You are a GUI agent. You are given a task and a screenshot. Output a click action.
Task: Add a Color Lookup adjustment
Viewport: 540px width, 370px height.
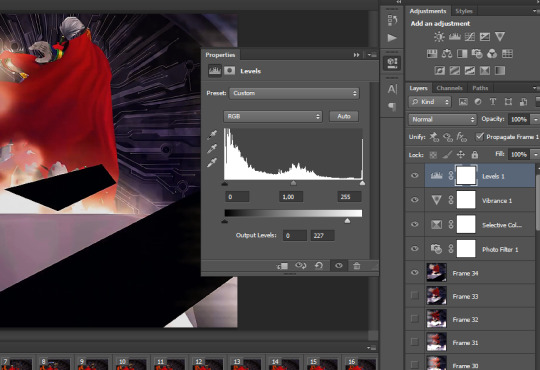[507, 53]
